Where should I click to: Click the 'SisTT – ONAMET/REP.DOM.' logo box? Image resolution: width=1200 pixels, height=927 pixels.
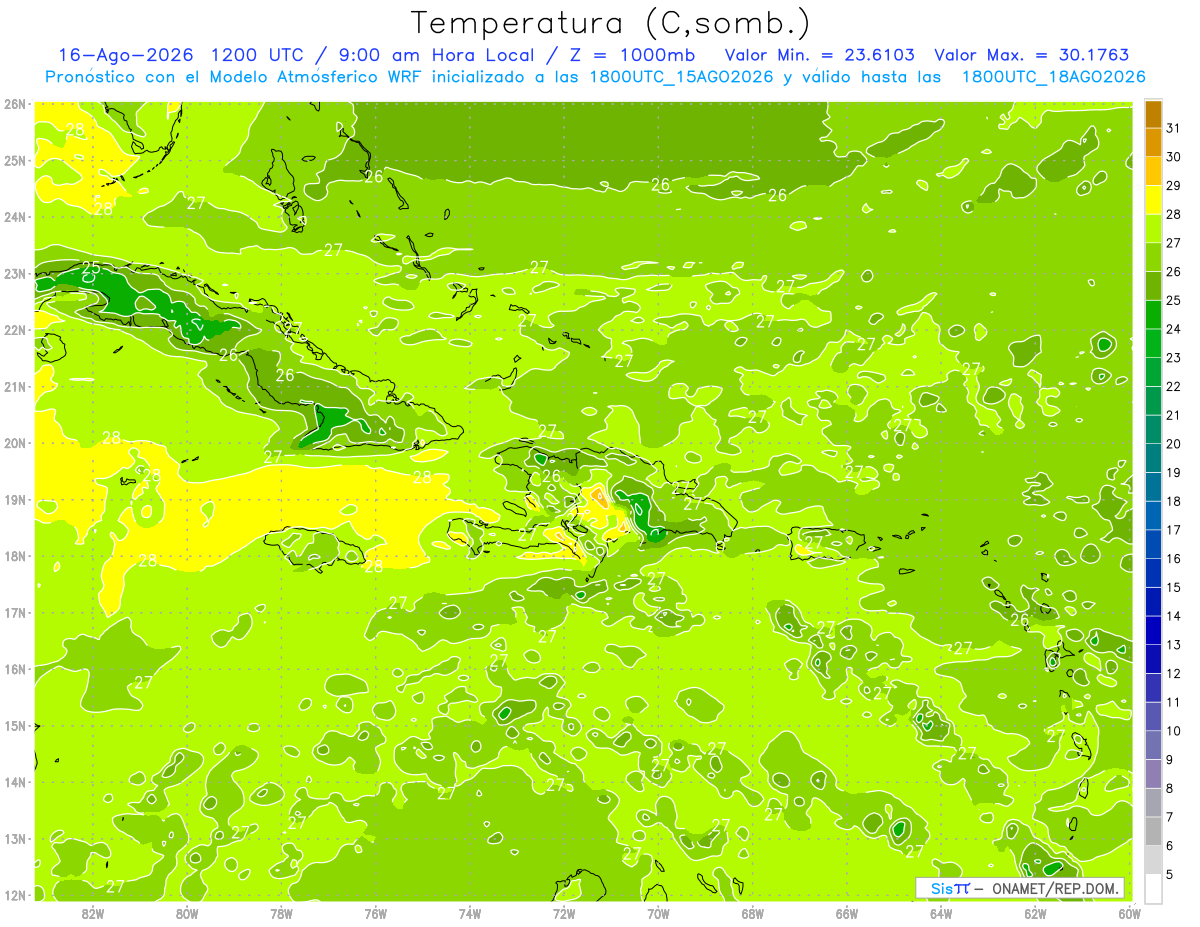[x=1020, y=888]
